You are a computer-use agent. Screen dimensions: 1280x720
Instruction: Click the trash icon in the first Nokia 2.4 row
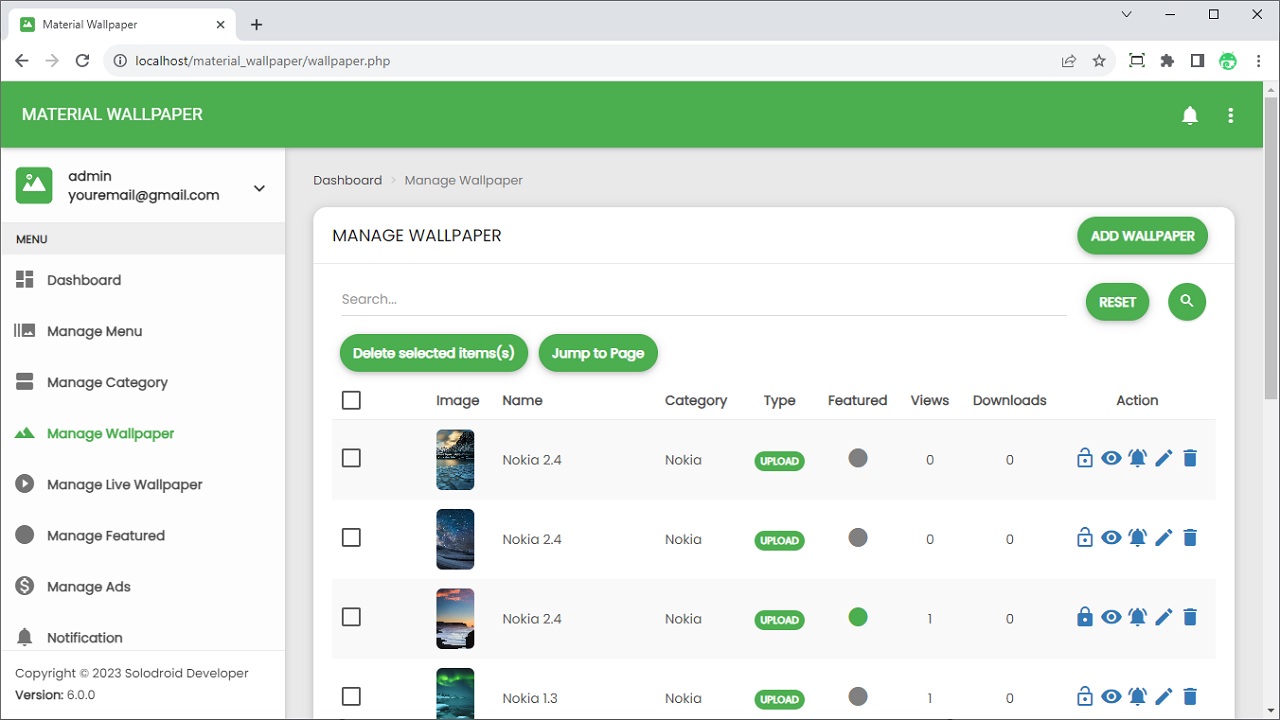[1190, 458]
